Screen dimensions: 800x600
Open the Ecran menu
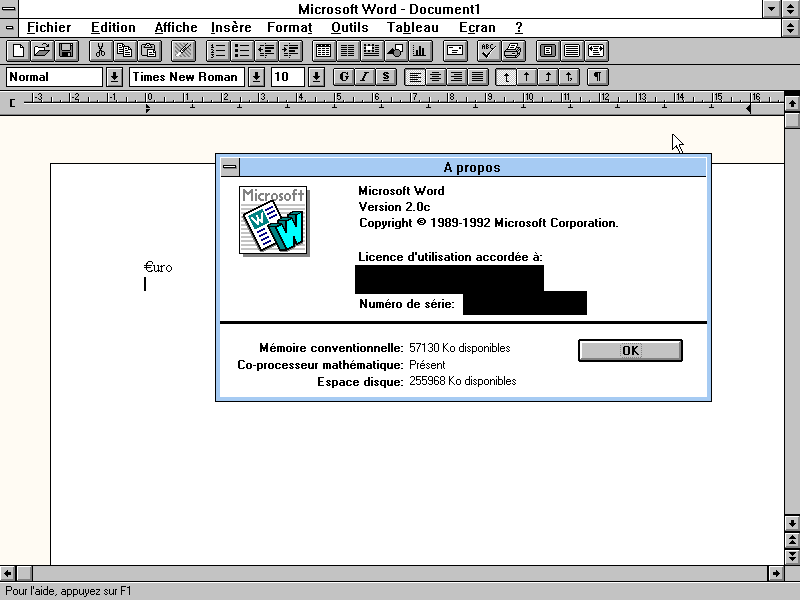tap(477, 28)
